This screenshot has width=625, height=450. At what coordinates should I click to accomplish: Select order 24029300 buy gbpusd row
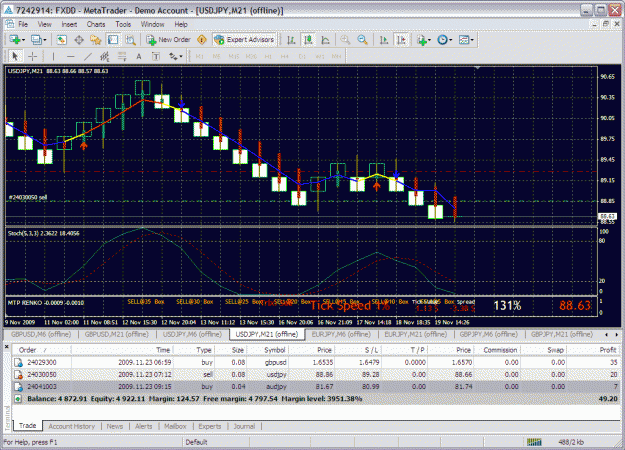pos(316,363)
